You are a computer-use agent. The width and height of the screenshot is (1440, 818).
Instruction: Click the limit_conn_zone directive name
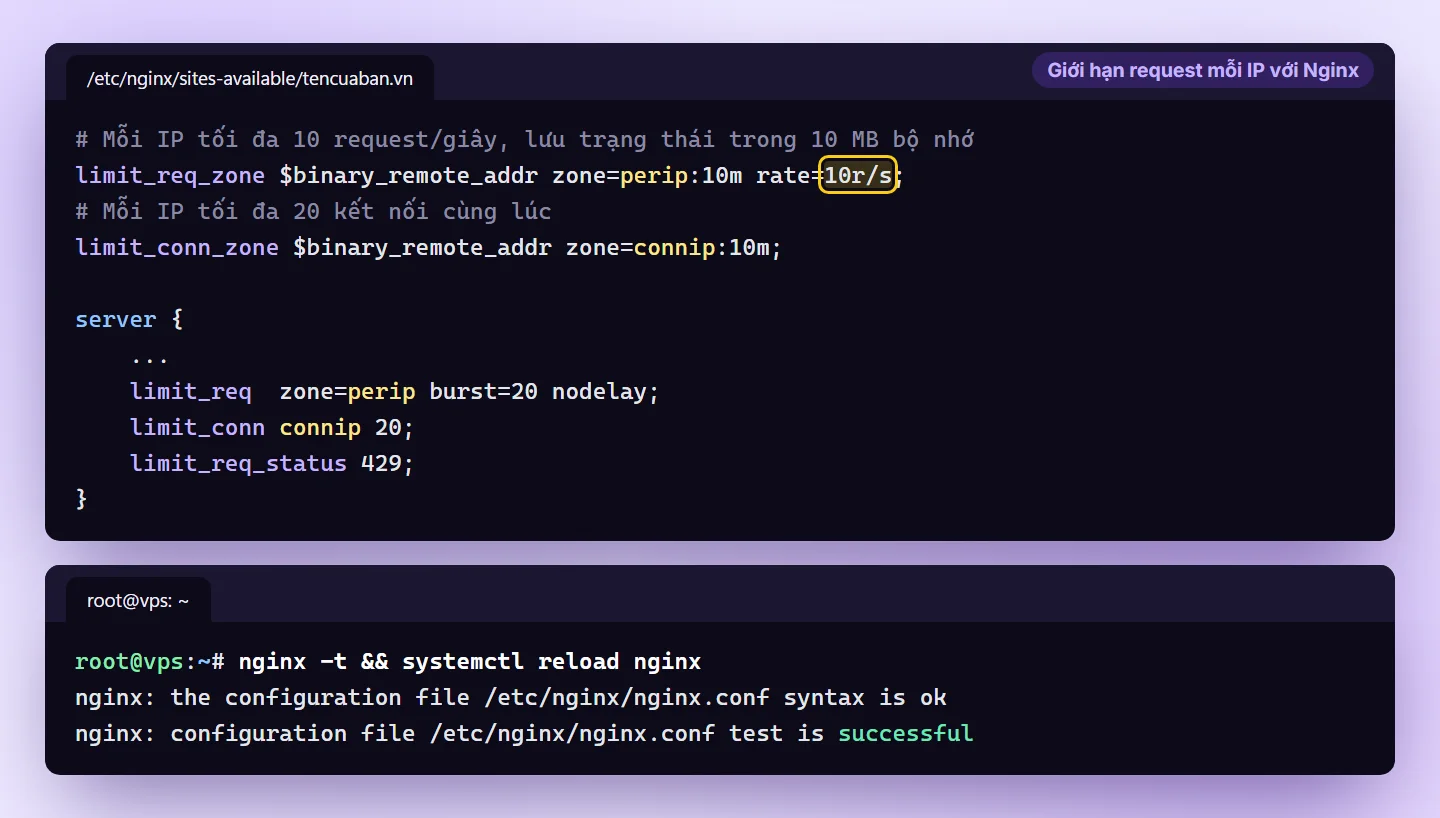(177, 248)
